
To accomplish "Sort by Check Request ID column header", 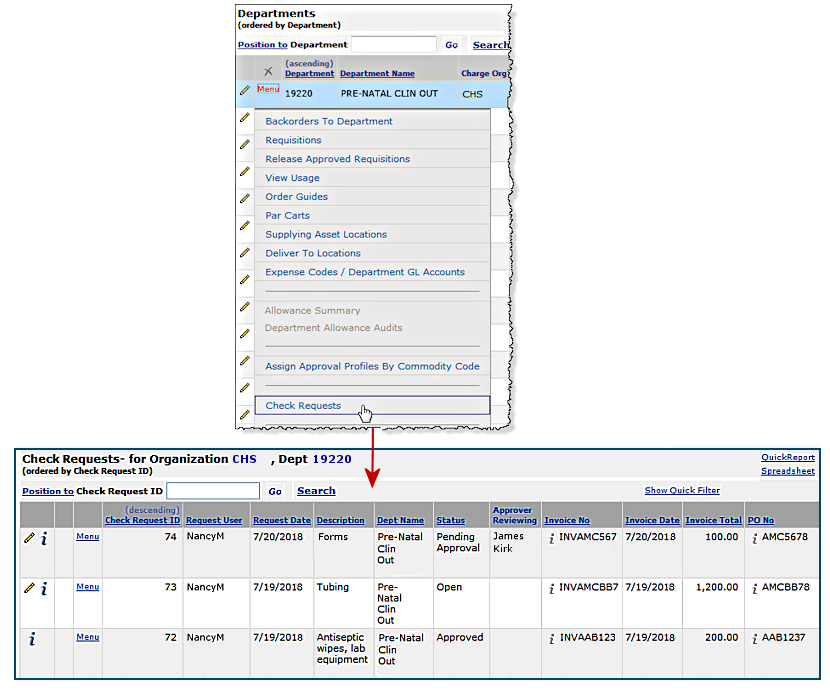I will tap(142, 520).
